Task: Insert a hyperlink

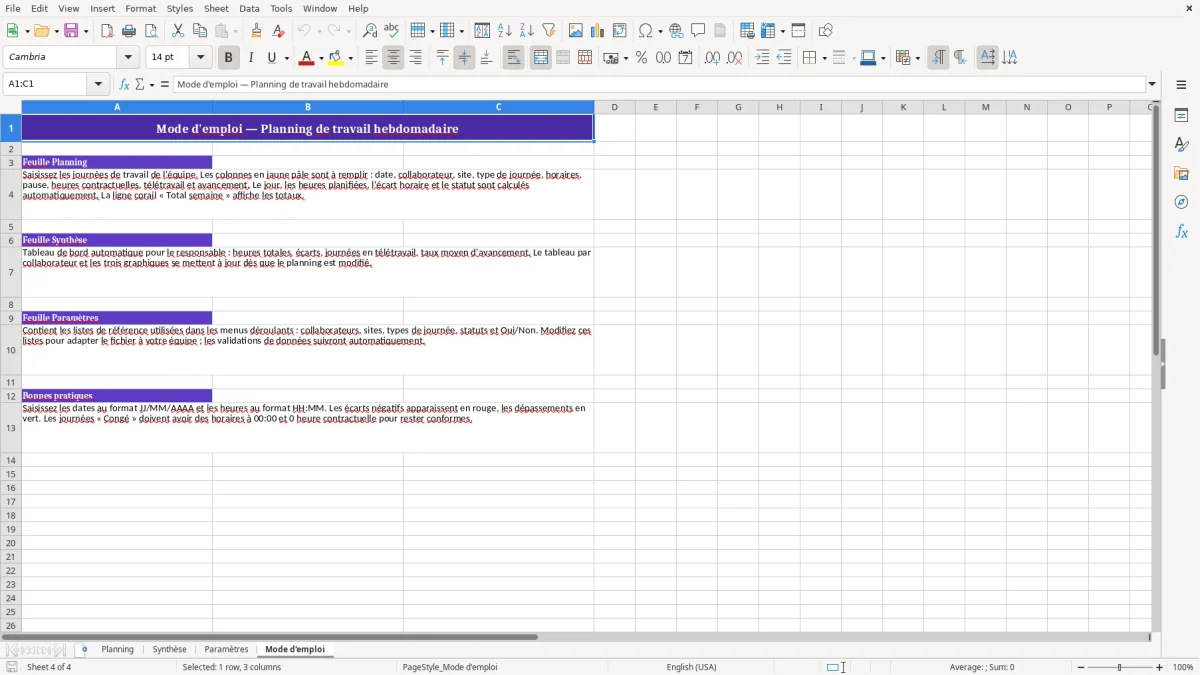Action: click(x=676, y=31)
